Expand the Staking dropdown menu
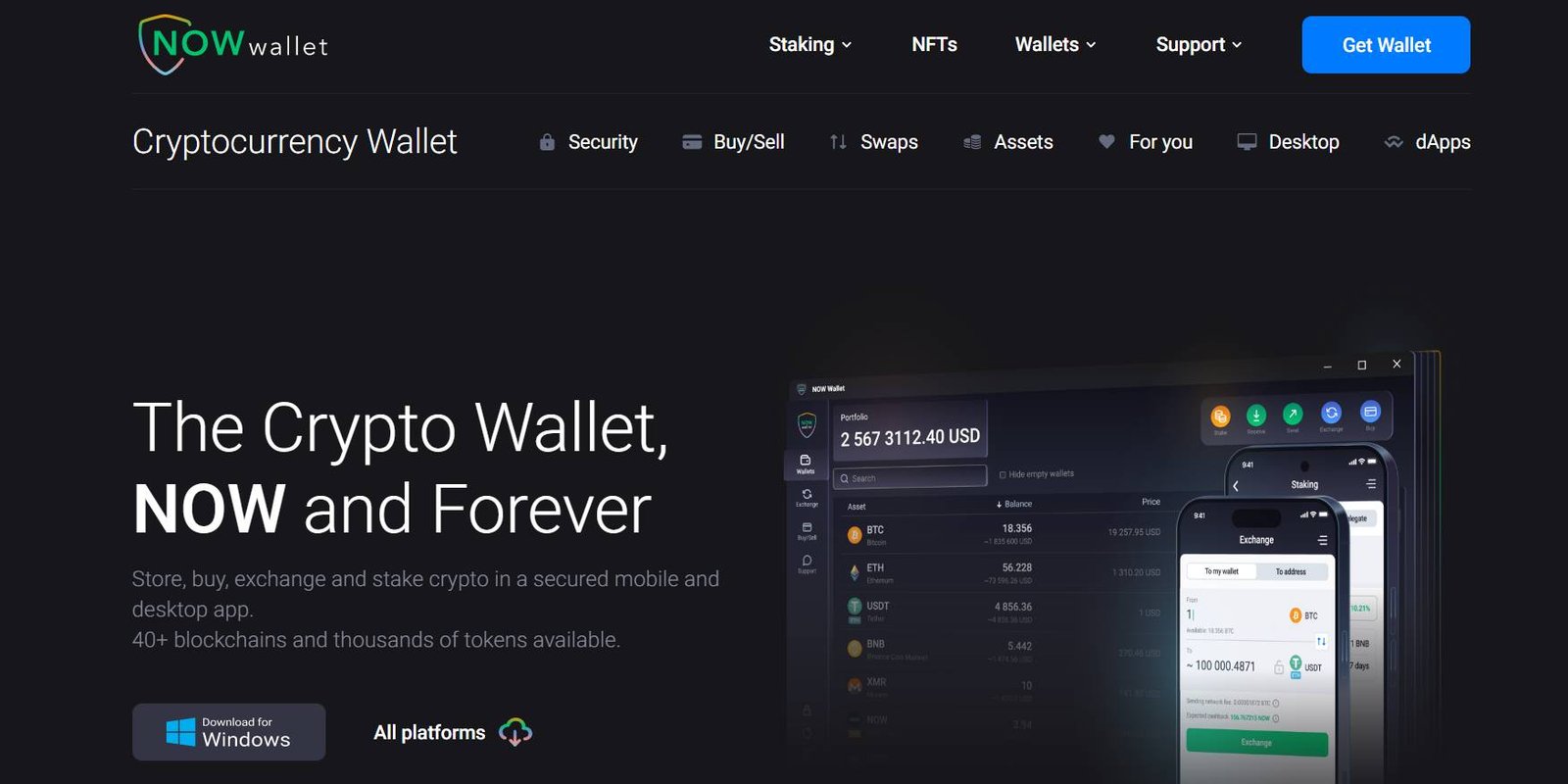This screenshot has width=1568, height=784. (x=810, y=44)
